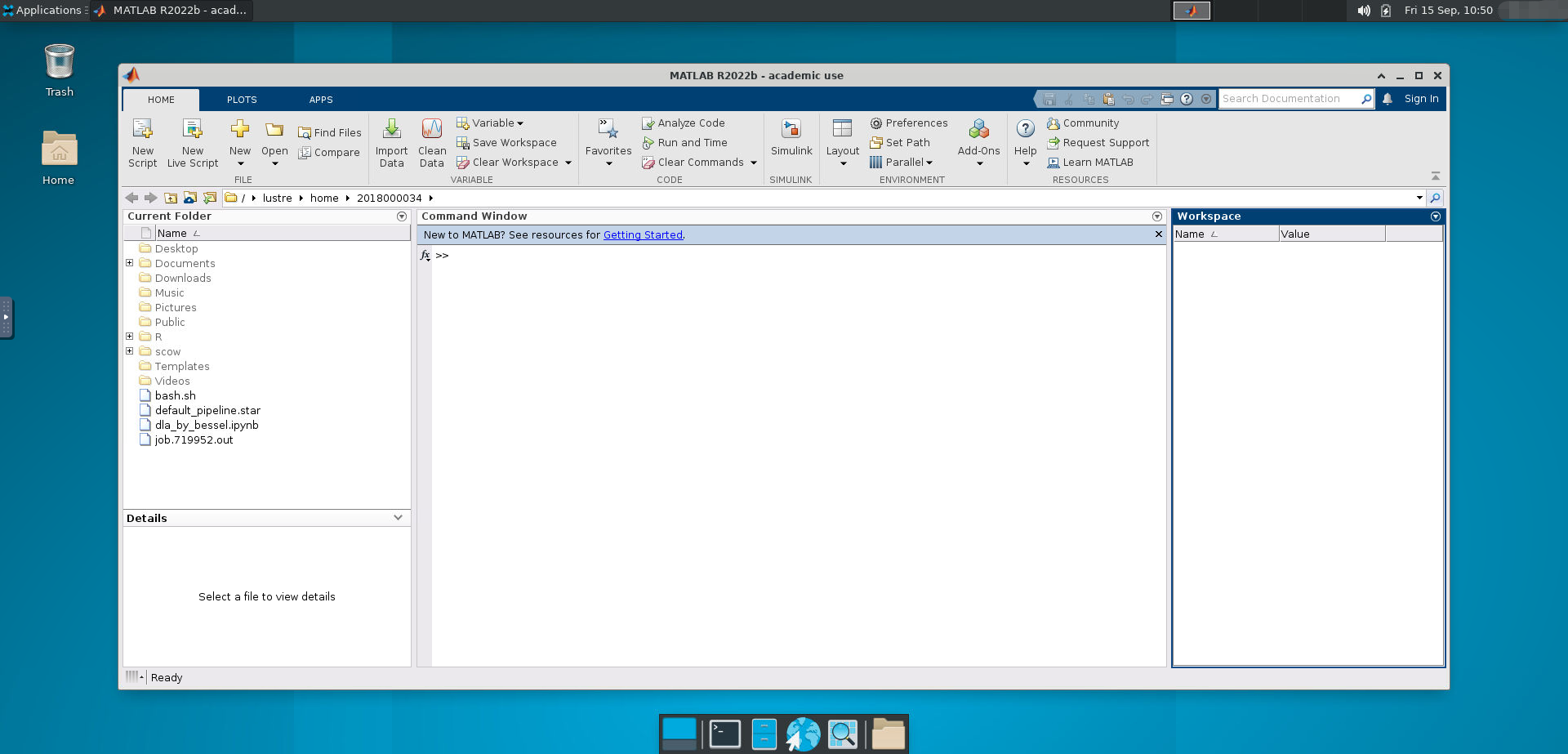Open the Getting Started link
1568x754 pixels.
point(643,235)
